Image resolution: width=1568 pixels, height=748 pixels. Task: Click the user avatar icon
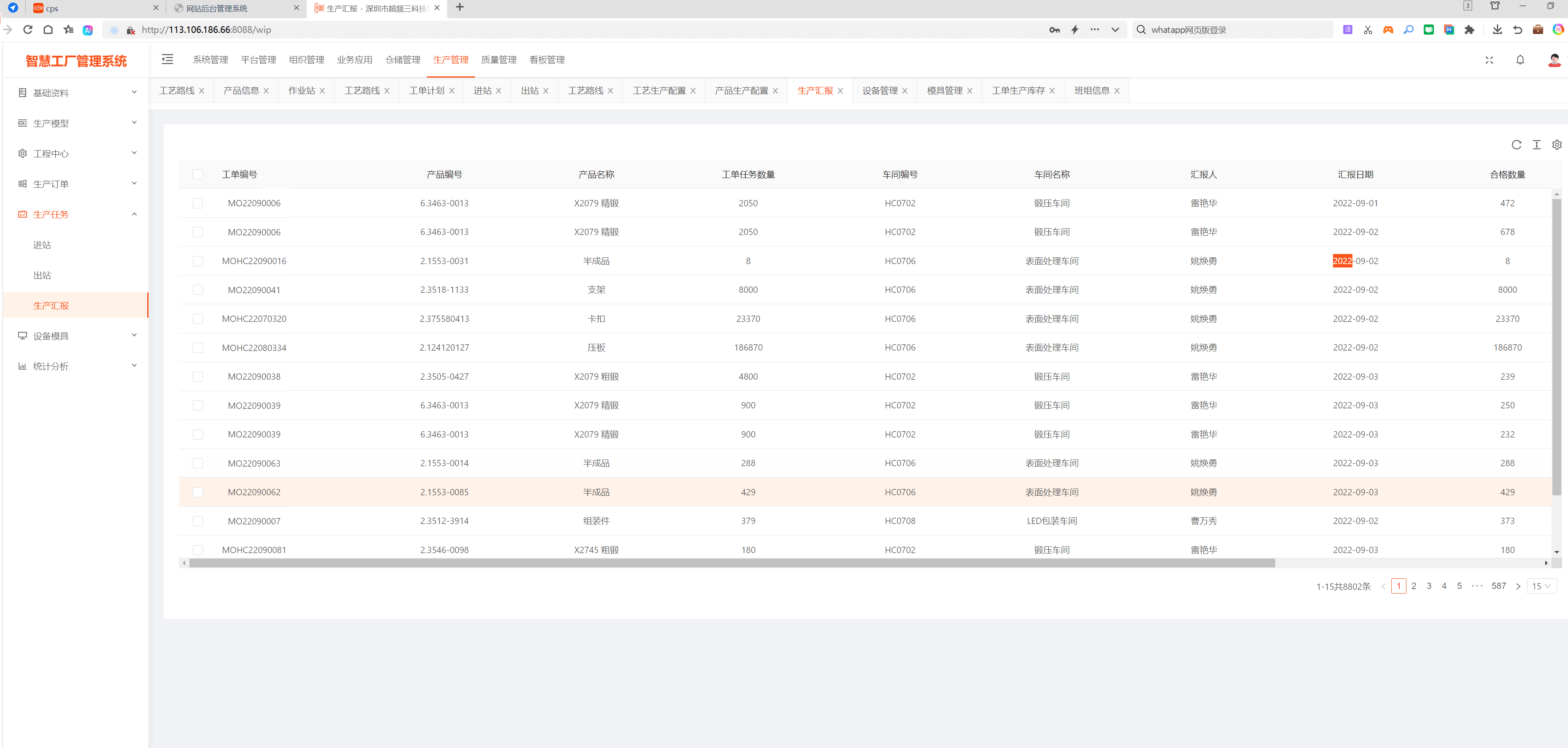click(1554, 59)
